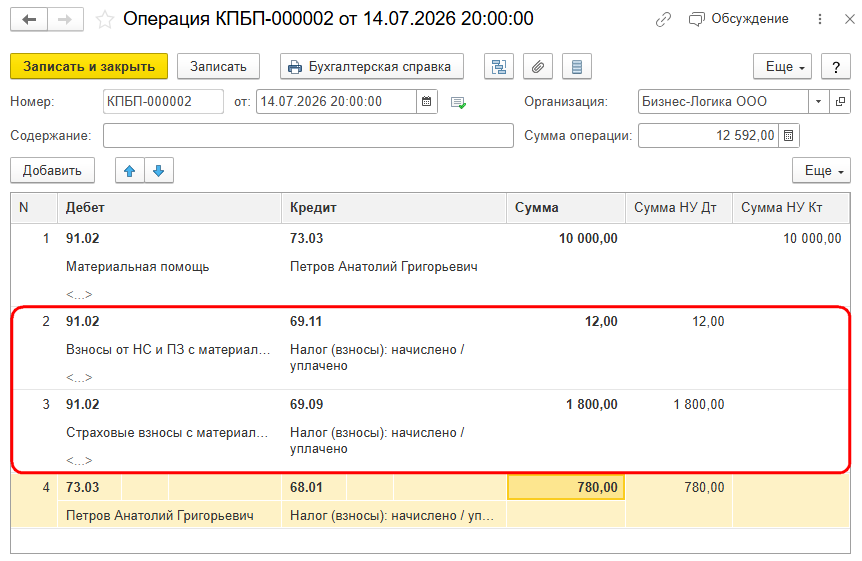Go forward with the right arrow button
Image resolution: width=862 pixels, height=561 pixels.
(x=65, y=20)
